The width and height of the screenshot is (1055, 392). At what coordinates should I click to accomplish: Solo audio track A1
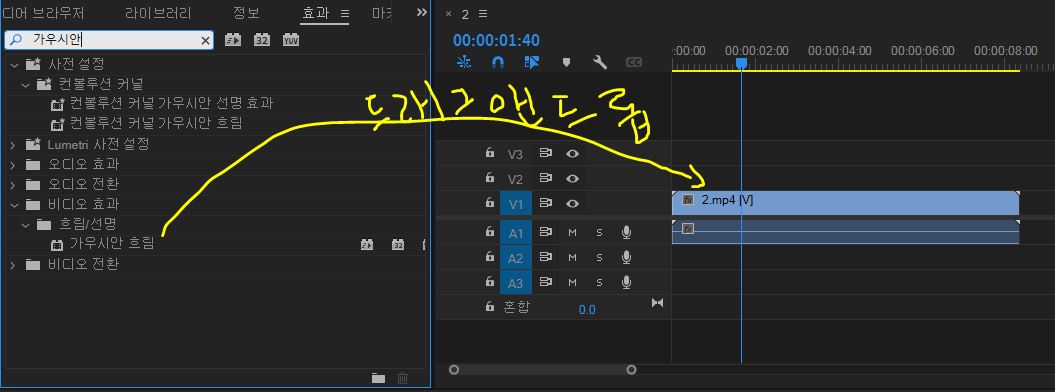click(599, 233)
